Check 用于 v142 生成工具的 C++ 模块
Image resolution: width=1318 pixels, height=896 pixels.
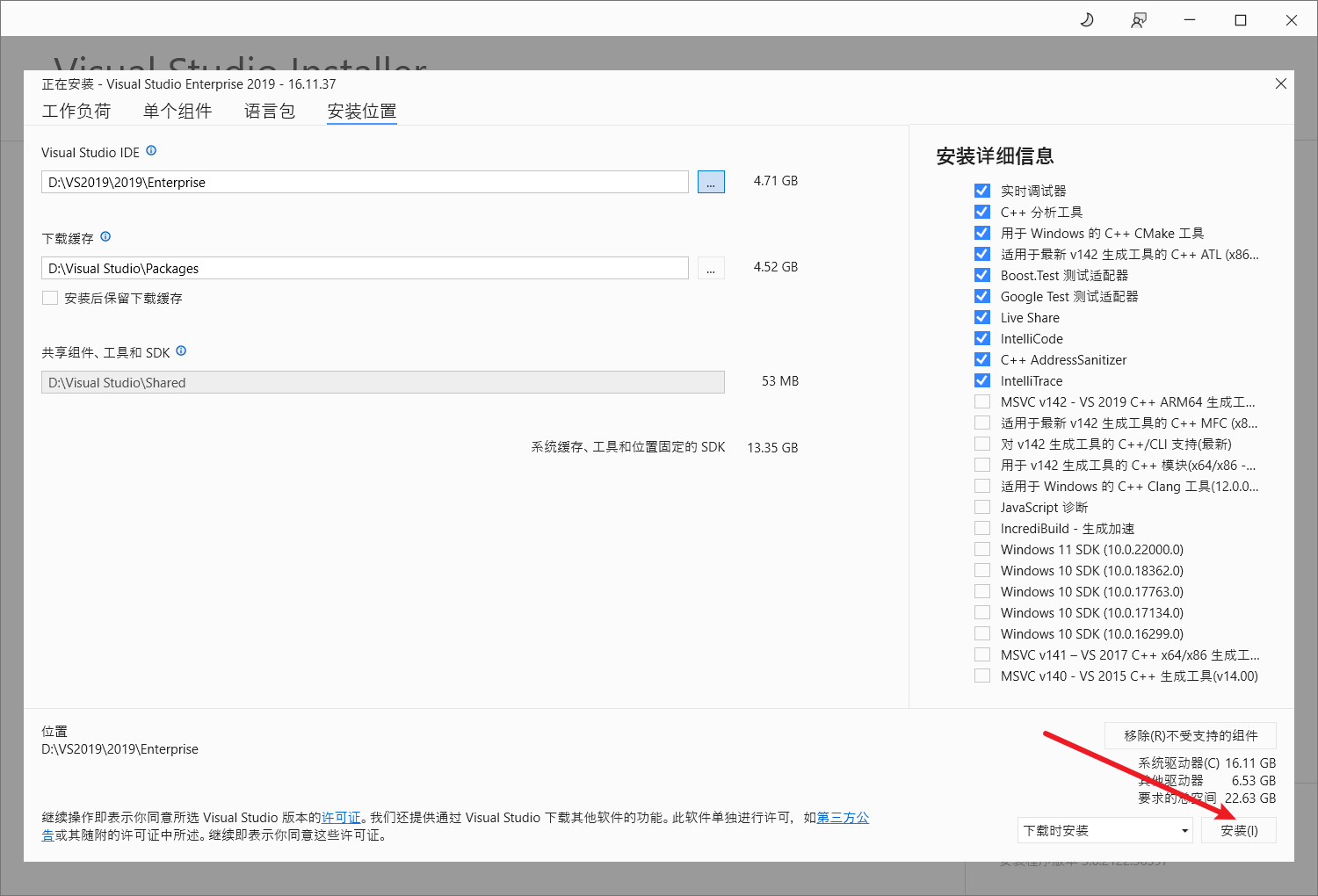(x=982, y=465)
